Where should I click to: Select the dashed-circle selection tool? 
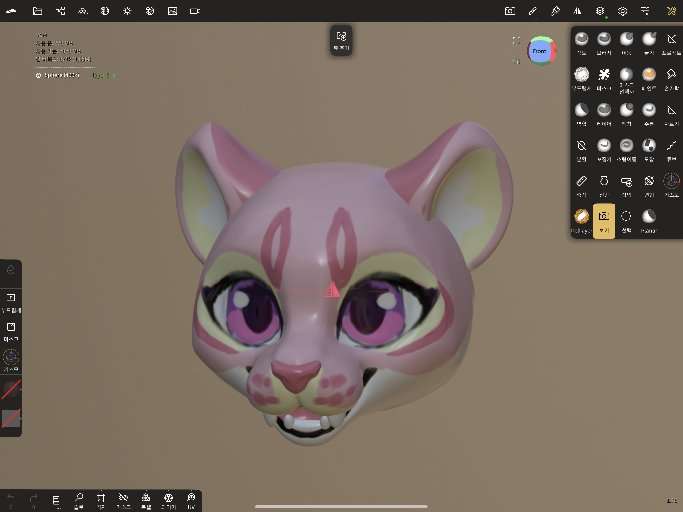coord(626,220)
